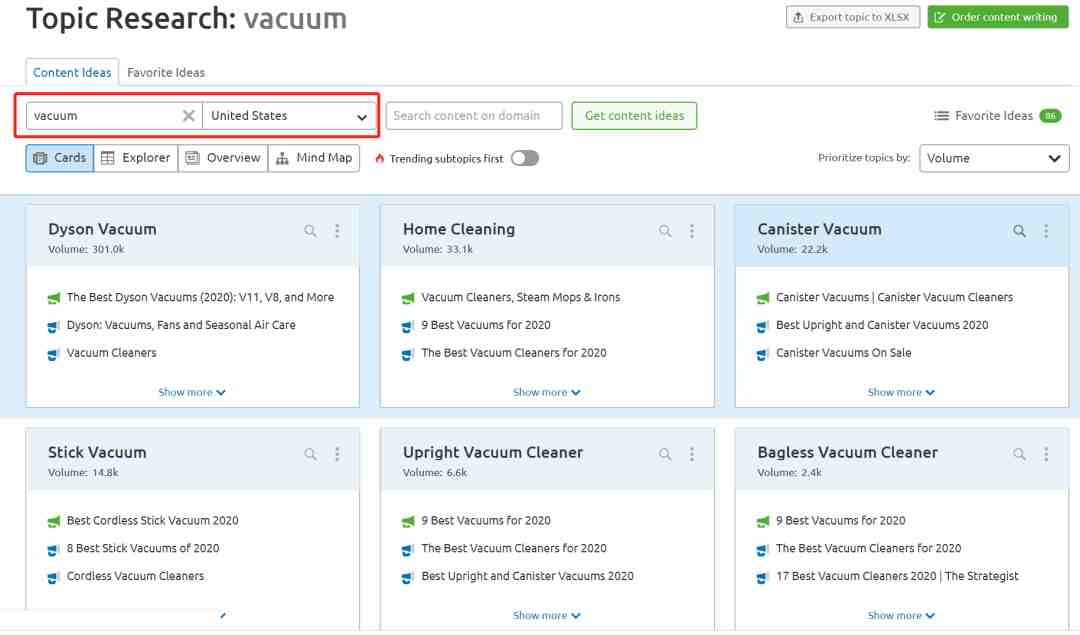This screenshot has width=1080, height=635.
Task: Switch to Mind Map view
Action: click(x=314, y=158)
